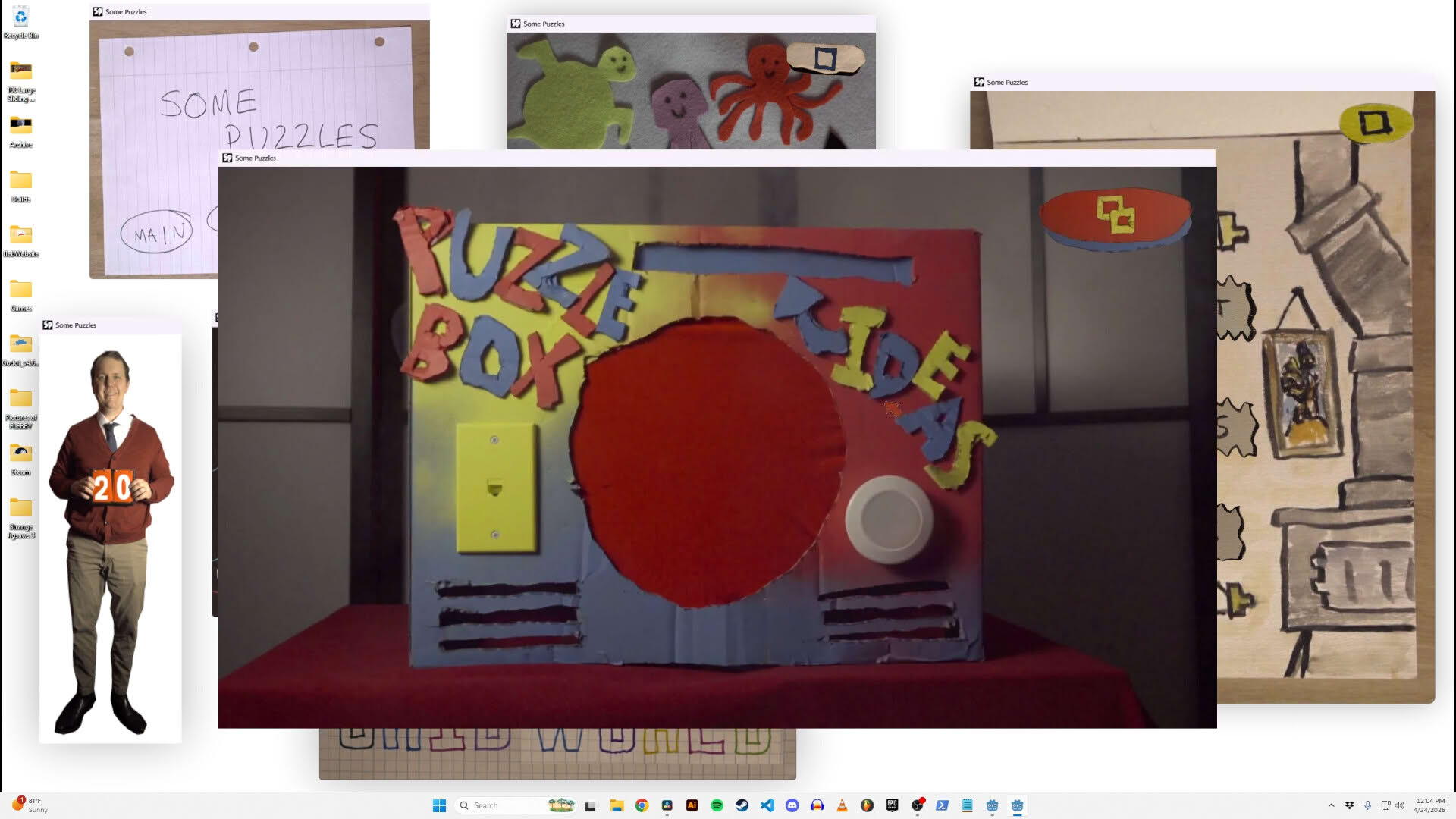Launch Google Chrome from the taskbar
Viewport: 1456px width, 819px height.
[642, 805]
